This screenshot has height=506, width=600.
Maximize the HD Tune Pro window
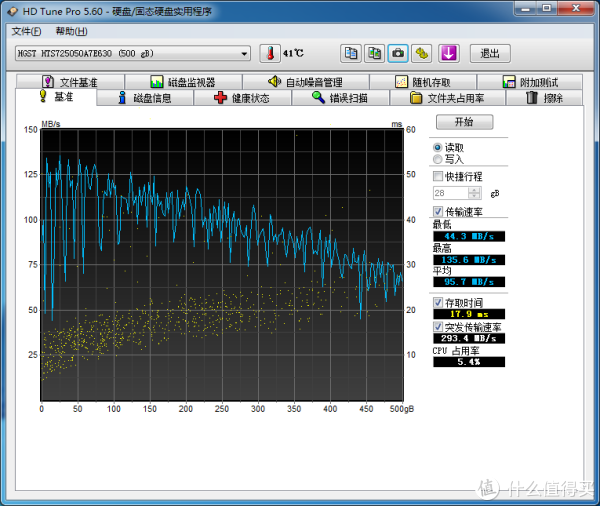[547, 8]
